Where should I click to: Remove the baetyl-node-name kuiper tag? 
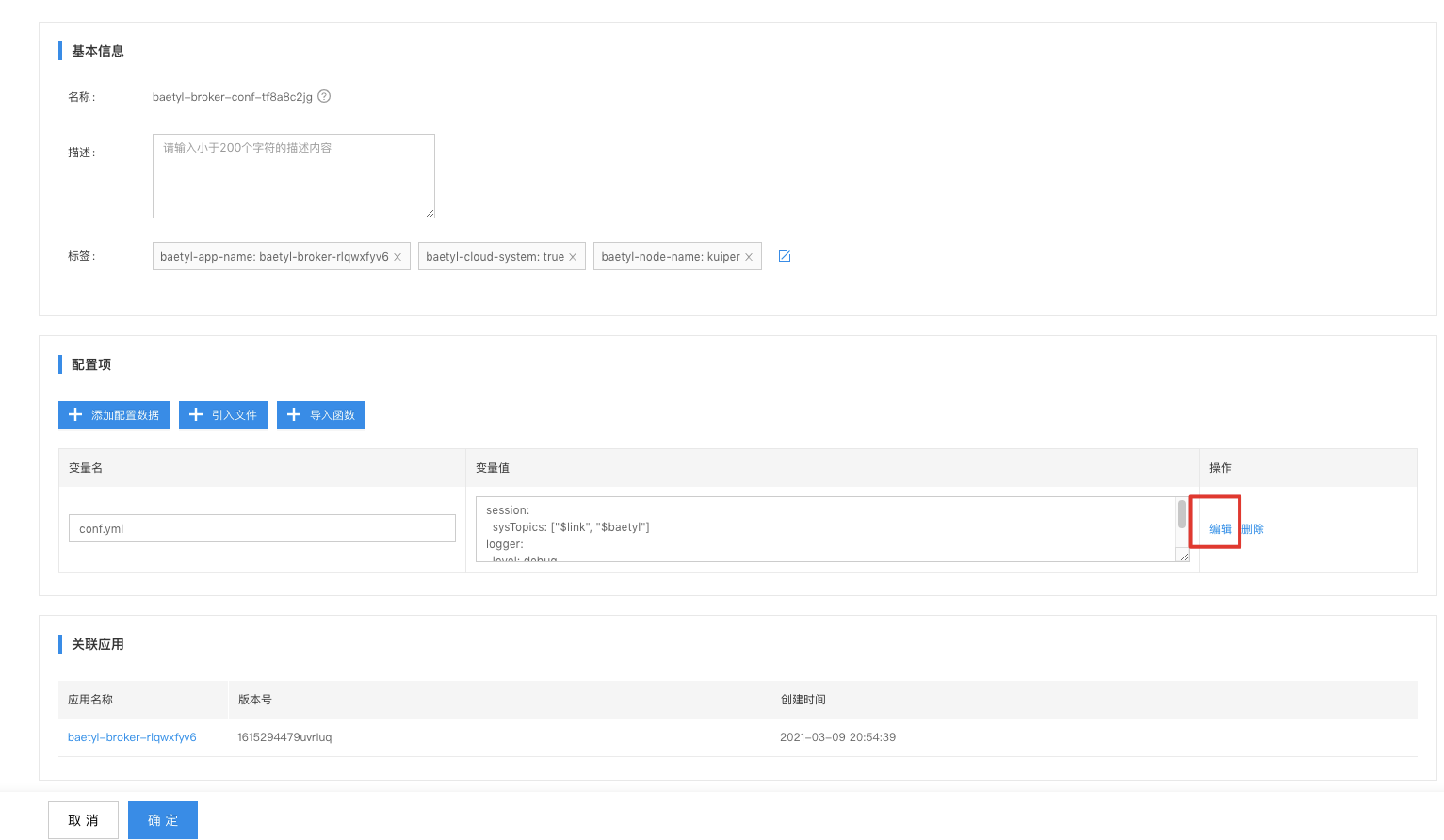[x=749, y=257]
